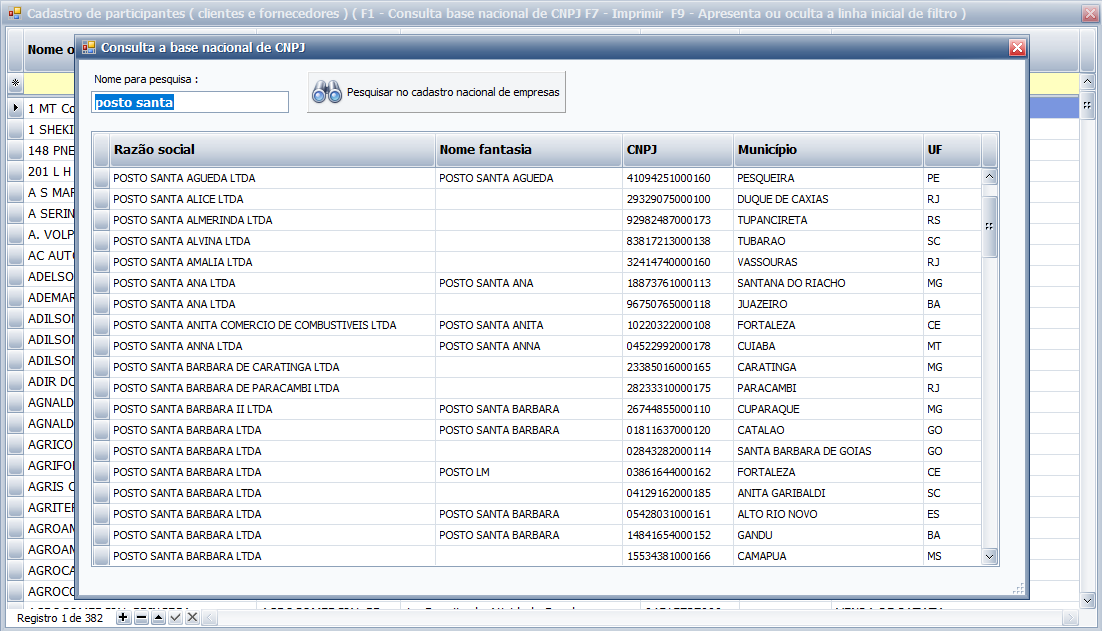This screenshot has width=1102, height=631.
Task: Select the DUQUE DE CAXIAS cell
Action: [828, 200]
